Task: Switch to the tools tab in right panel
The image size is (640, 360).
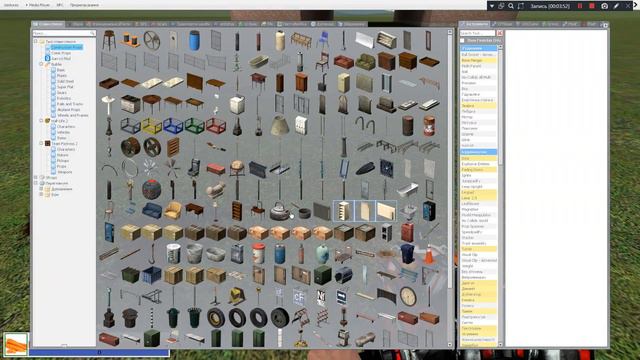Action: point(474,24)
